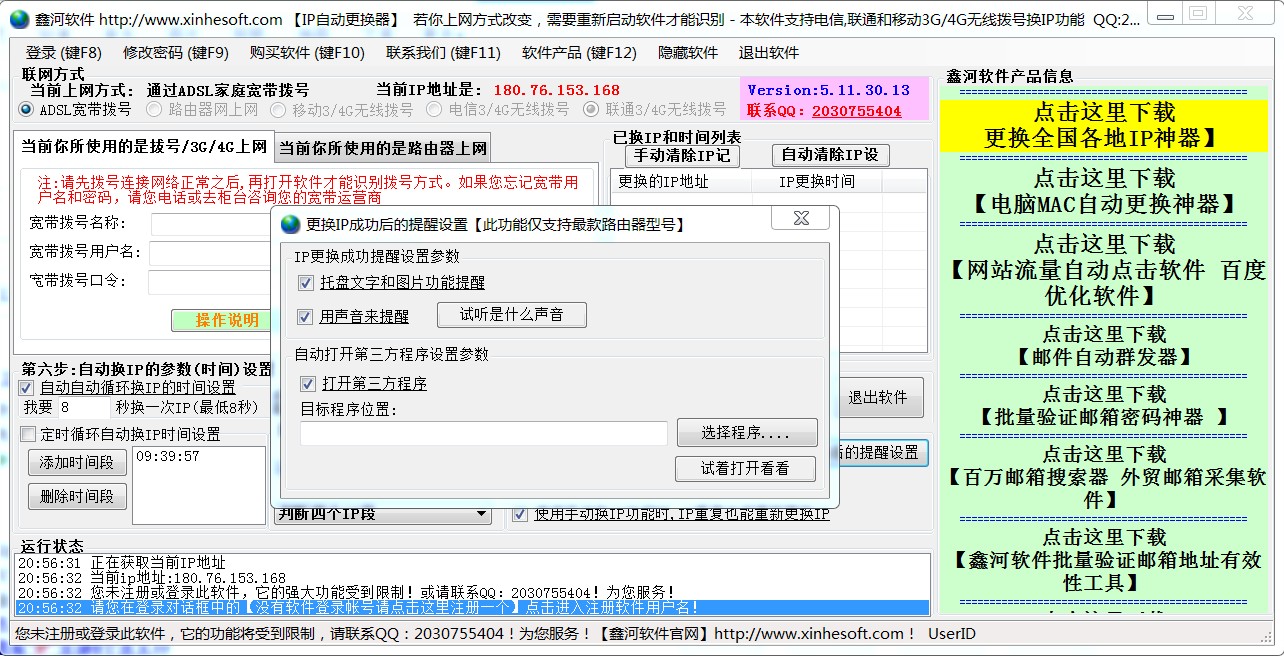Image resolution: width=1284 pixels, height=656 pixels.
Task: Click the 试听是什么声音 button
Action: pos(511,315)
